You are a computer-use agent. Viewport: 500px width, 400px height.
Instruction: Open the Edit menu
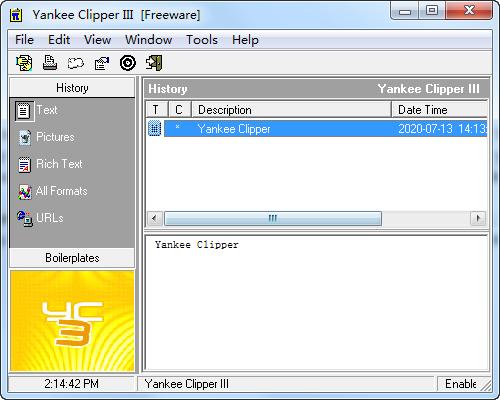(x=59, y=40)
